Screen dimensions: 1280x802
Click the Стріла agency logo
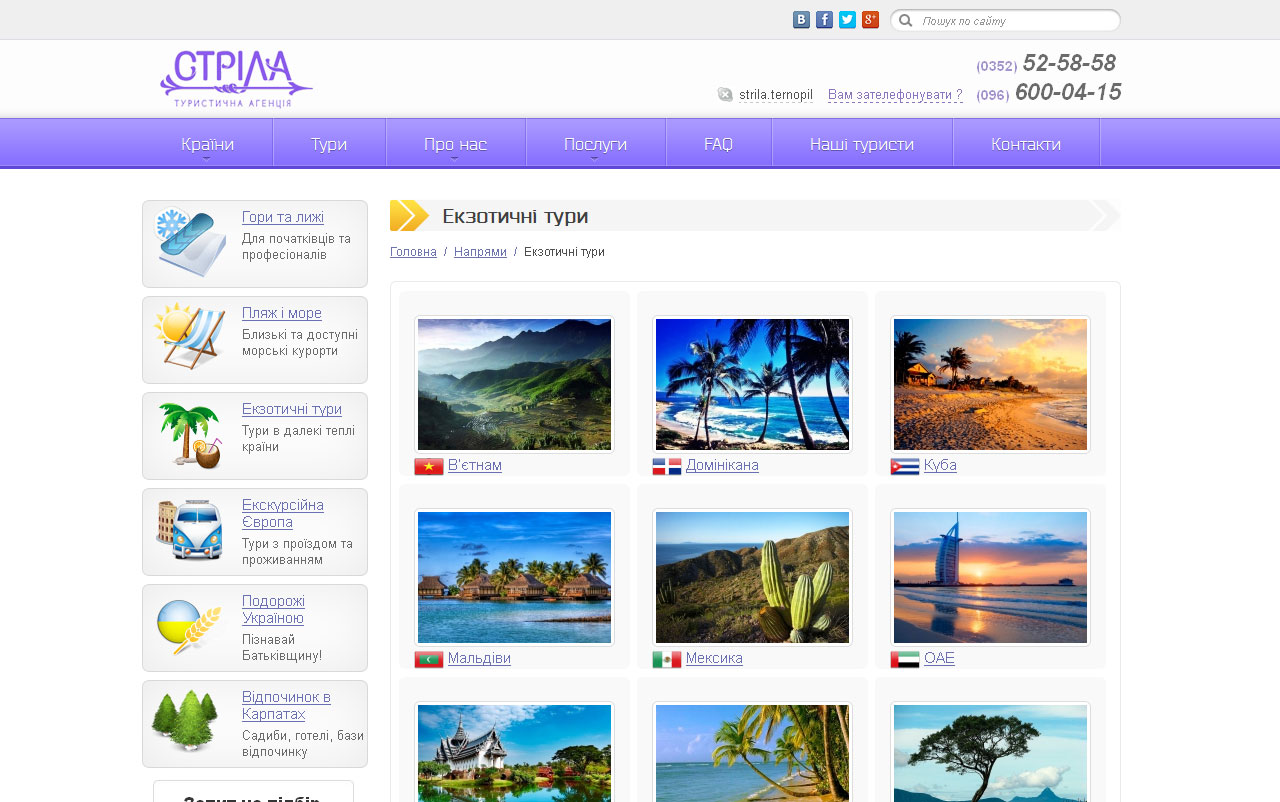pyautogui.click(x=236, y=79)
